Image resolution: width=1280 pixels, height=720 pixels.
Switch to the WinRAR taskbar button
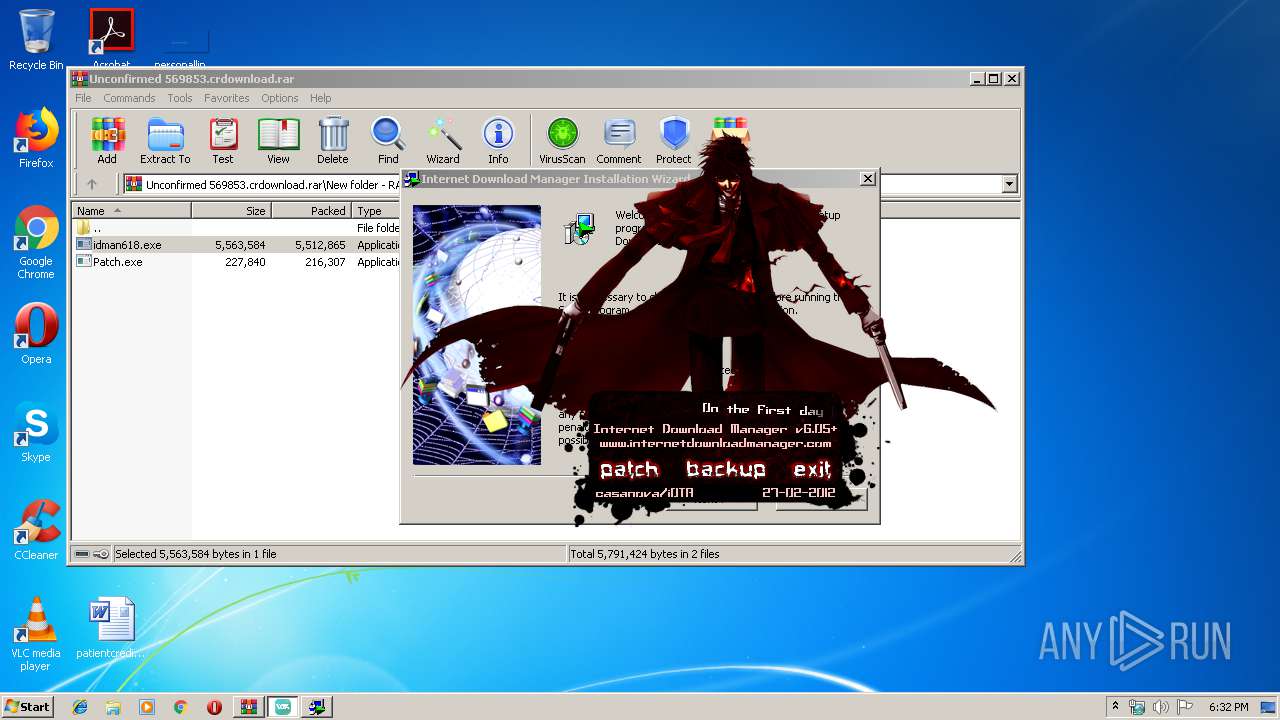[248, 707]
